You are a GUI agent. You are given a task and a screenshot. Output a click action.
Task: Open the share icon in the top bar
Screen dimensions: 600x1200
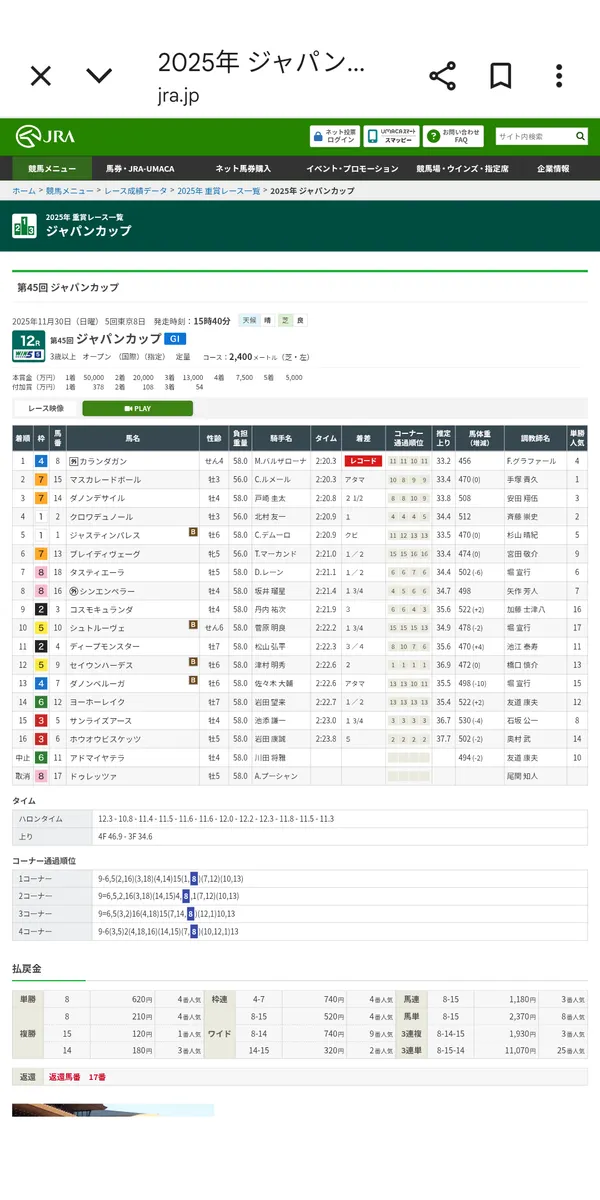442,76
